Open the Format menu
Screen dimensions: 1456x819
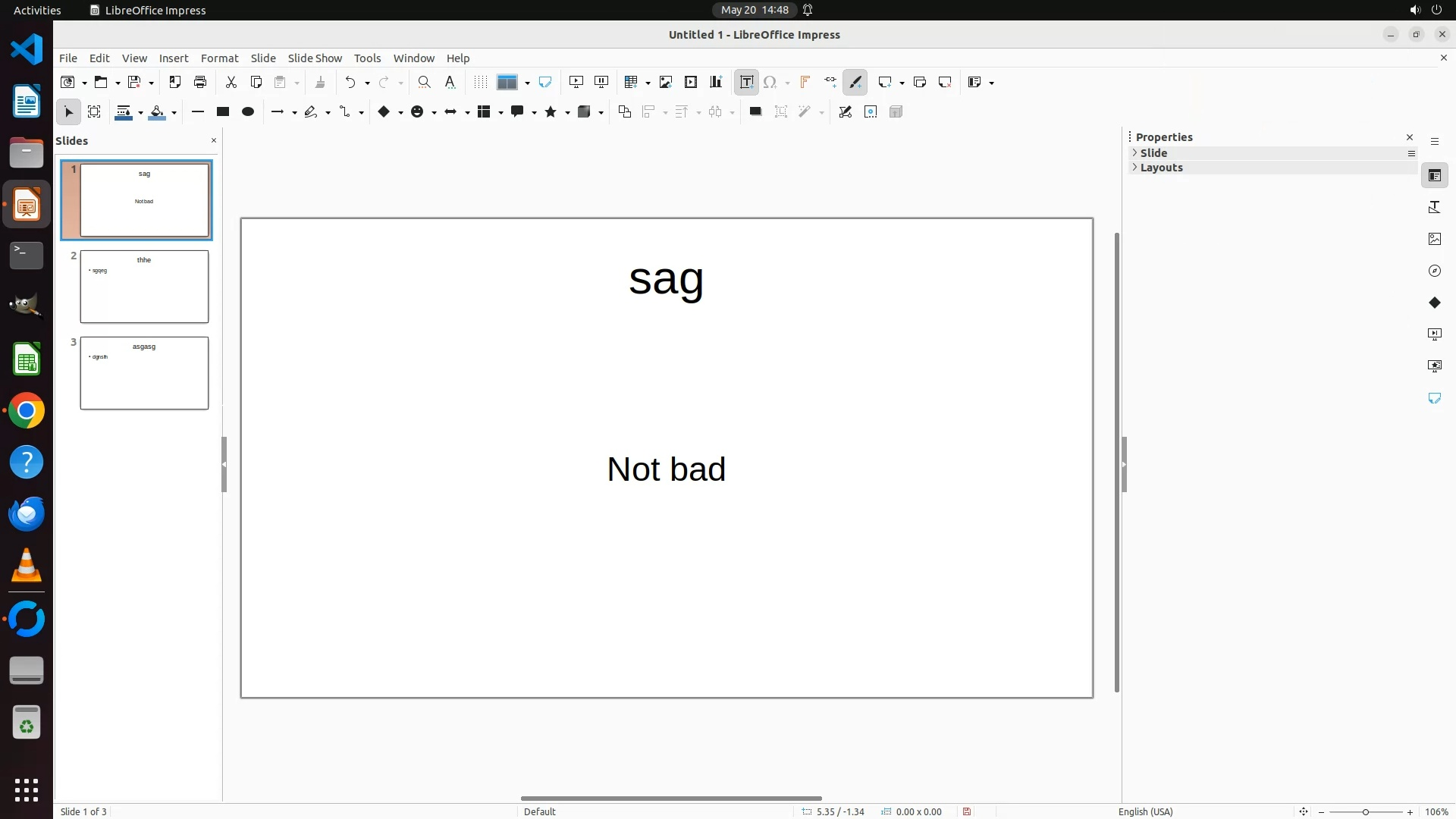click(x=219, y=58)
